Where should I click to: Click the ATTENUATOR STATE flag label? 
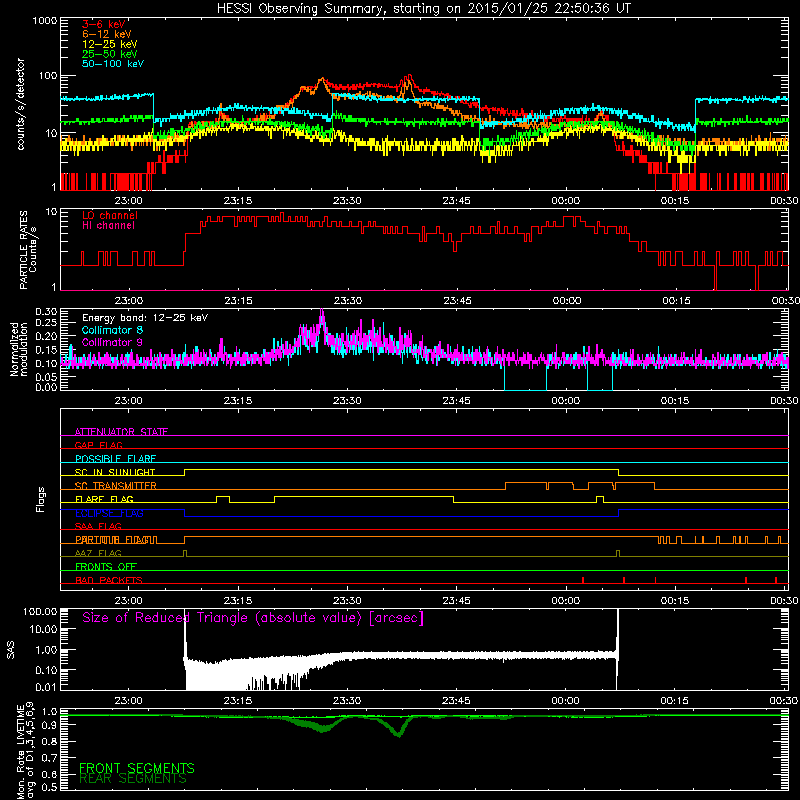121,432
